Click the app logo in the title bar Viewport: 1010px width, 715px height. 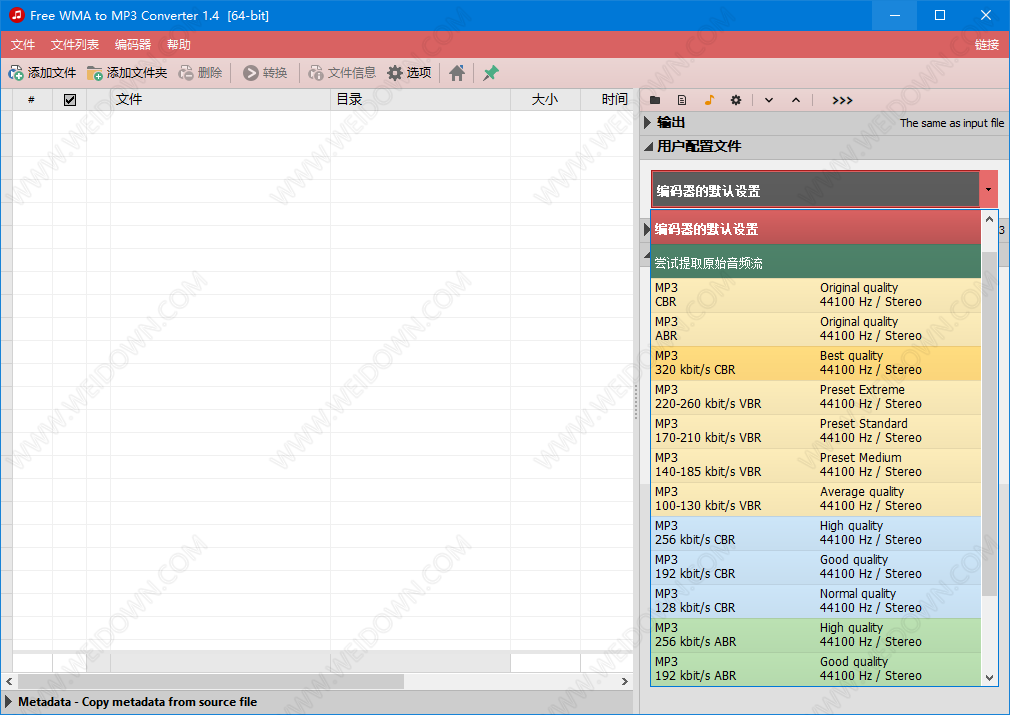[x=16, y=15]
